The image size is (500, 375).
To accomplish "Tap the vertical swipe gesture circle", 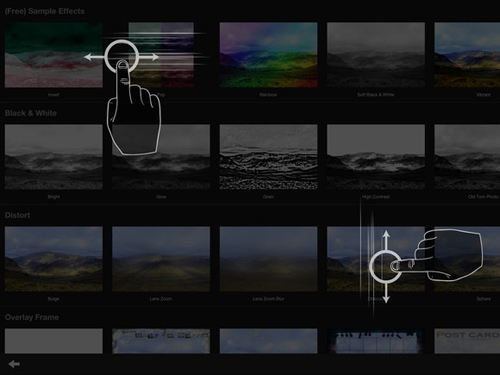I will [386, 266].
